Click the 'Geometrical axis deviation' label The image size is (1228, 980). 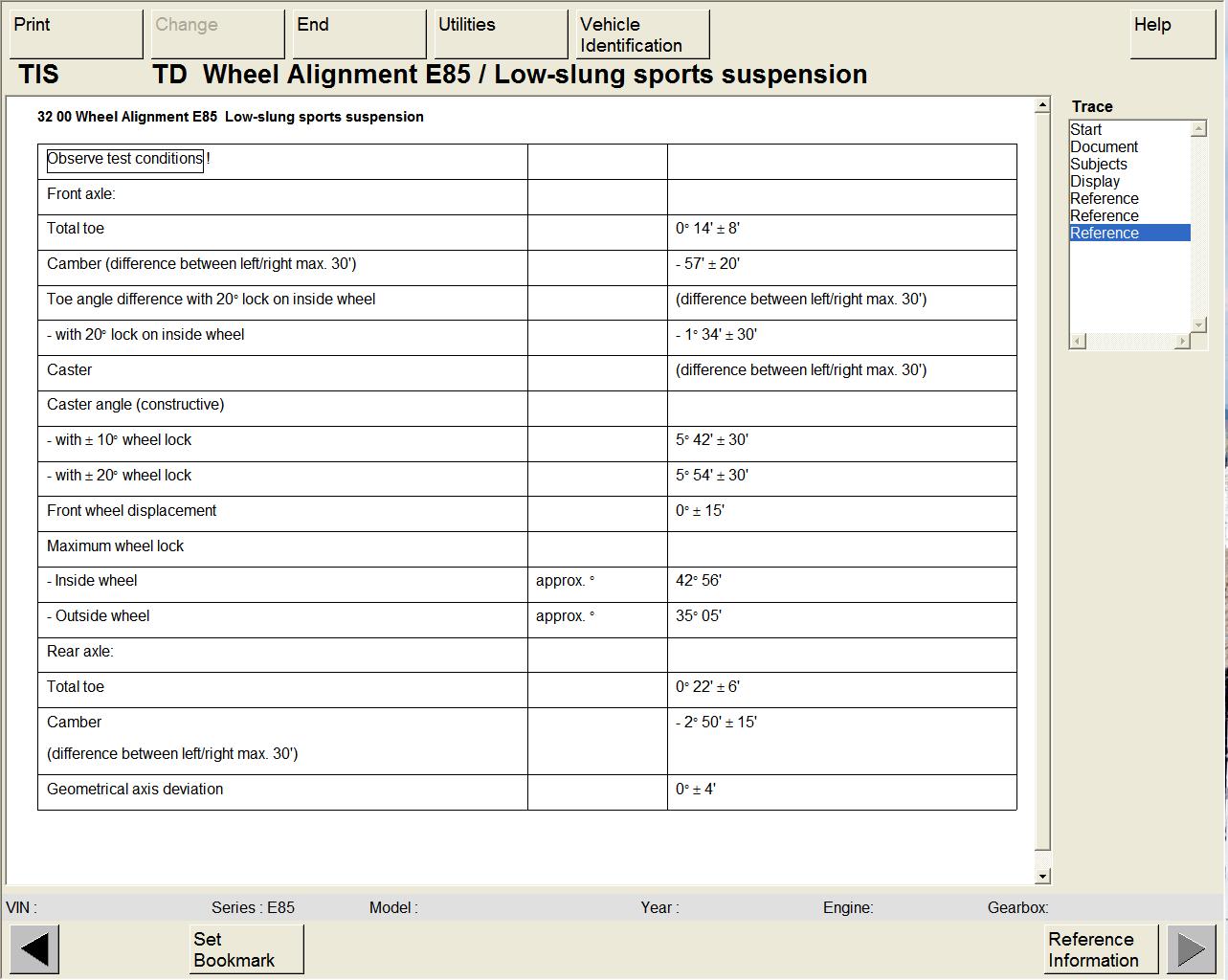135,790
